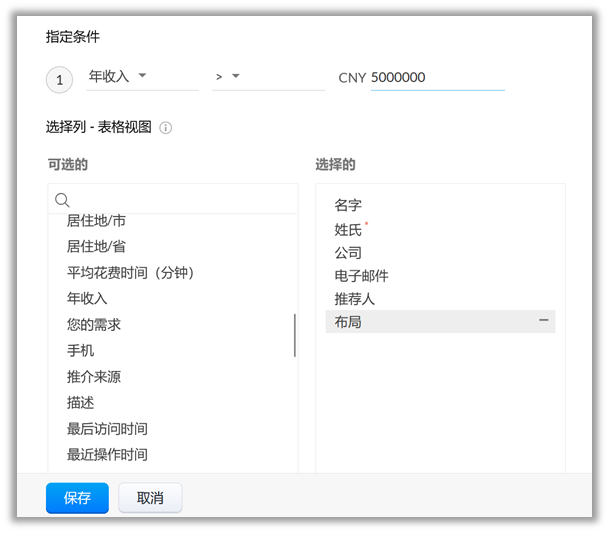Click the CNY amount input field
Viewport: 609px width, 533px height.
(x=436, y=77)
